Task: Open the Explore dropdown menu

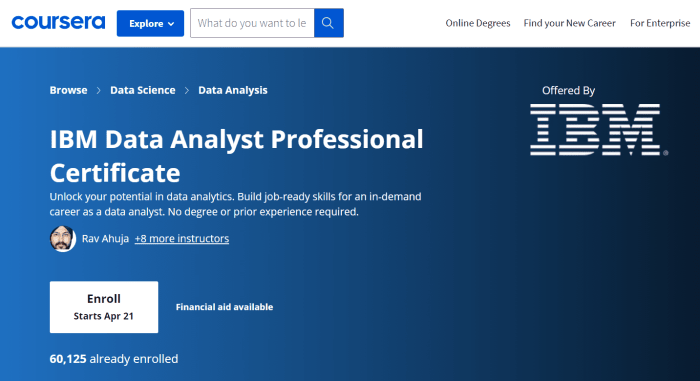Action: tap(150, 23)
